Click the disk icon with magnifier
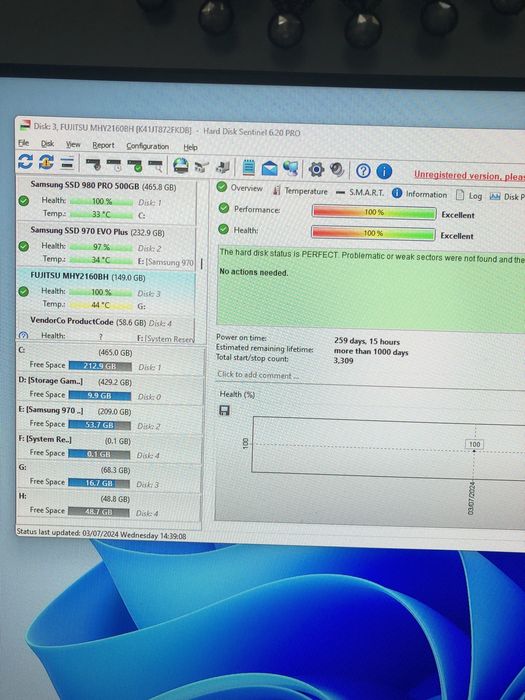Image resolution: width=525 pixels, height=700 pixels. [156, 166]
